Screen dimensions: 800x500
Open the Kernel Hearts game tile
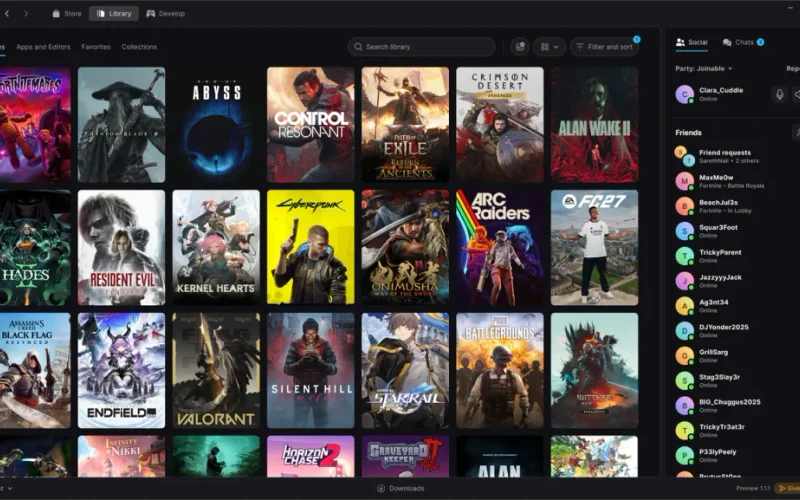(216, 247)
